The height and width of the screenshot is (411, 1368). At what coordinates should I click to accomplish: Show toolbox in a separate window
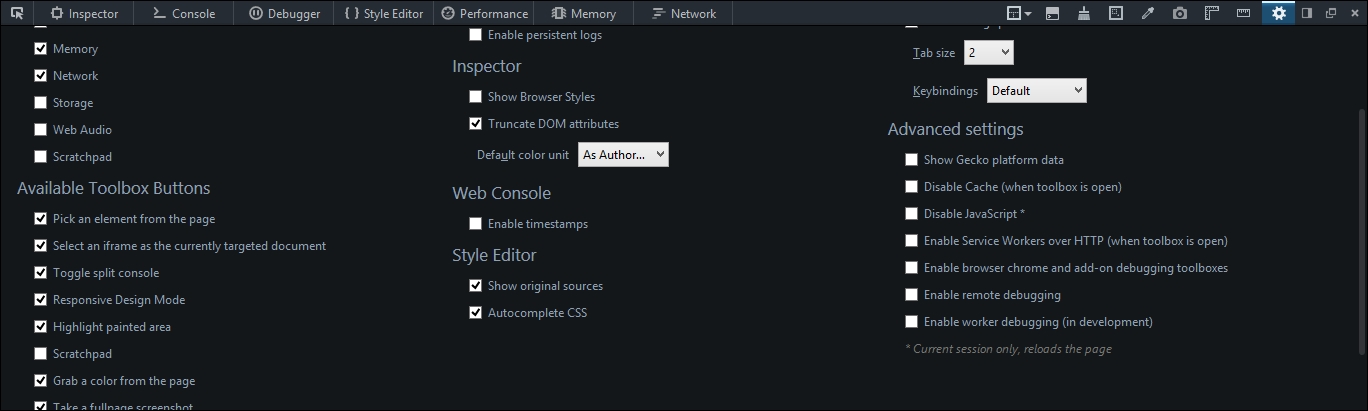1331,13
